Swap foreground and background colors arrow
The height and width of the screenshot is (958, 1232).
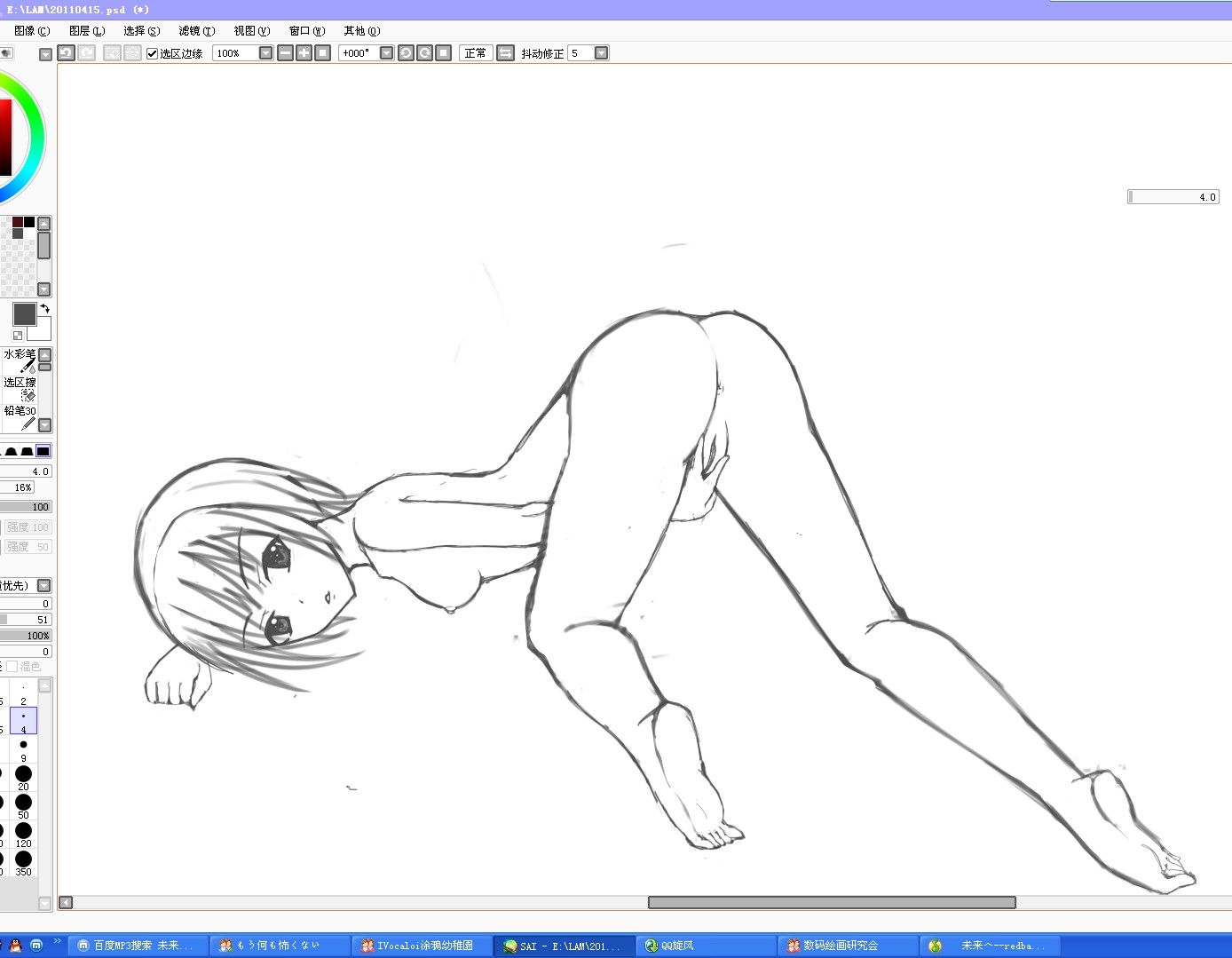tap(44, 308)
